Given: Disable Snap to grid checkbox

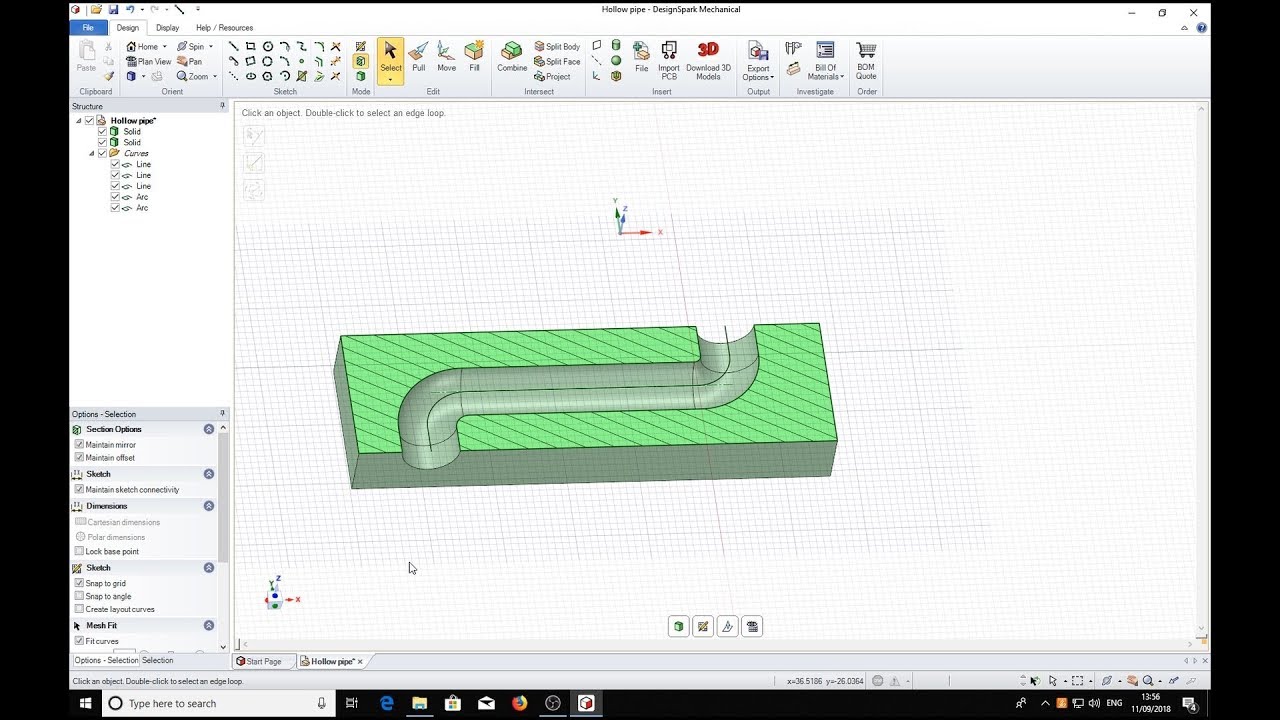Looking at the screenshot, I should click(x=79, y=583).
